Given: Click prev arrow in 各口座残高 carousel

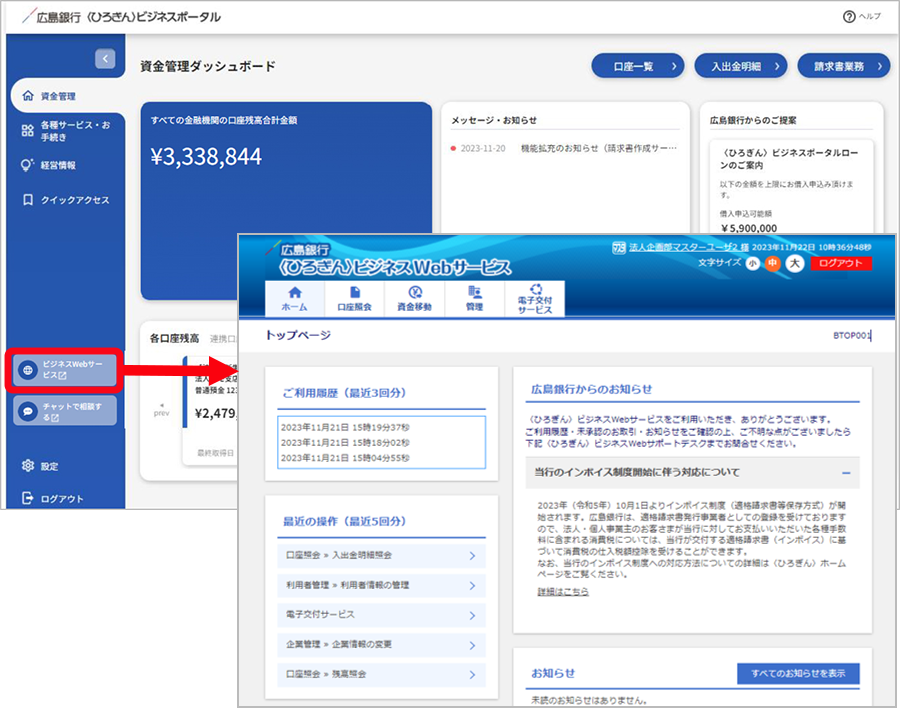Looking at the screenshot, I should (x=161, y=409).
